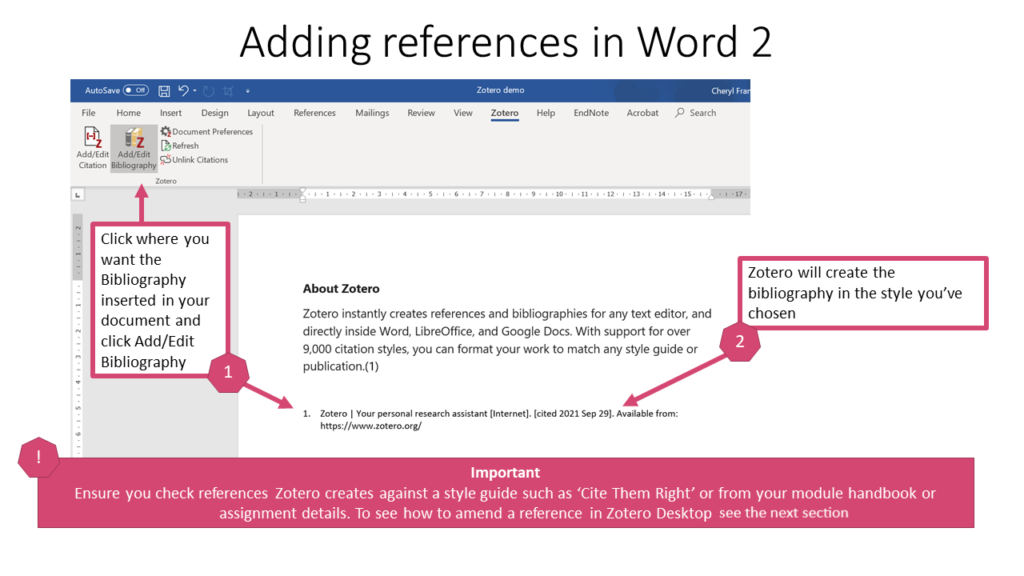Switch to the Acrobat tab

(642, 113)
